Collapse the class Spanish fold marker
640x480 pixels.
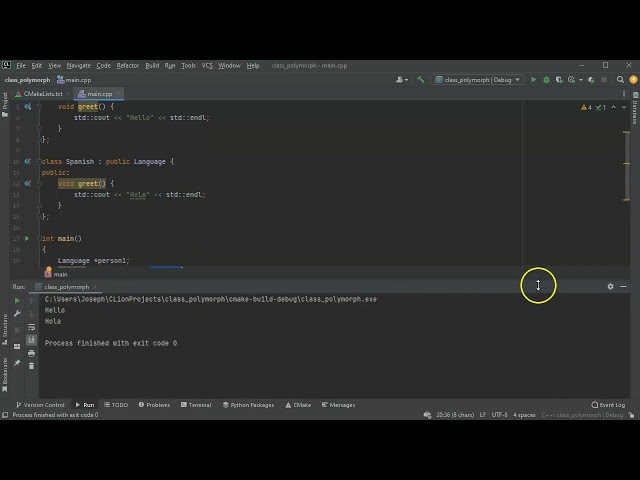pos(40,162)
